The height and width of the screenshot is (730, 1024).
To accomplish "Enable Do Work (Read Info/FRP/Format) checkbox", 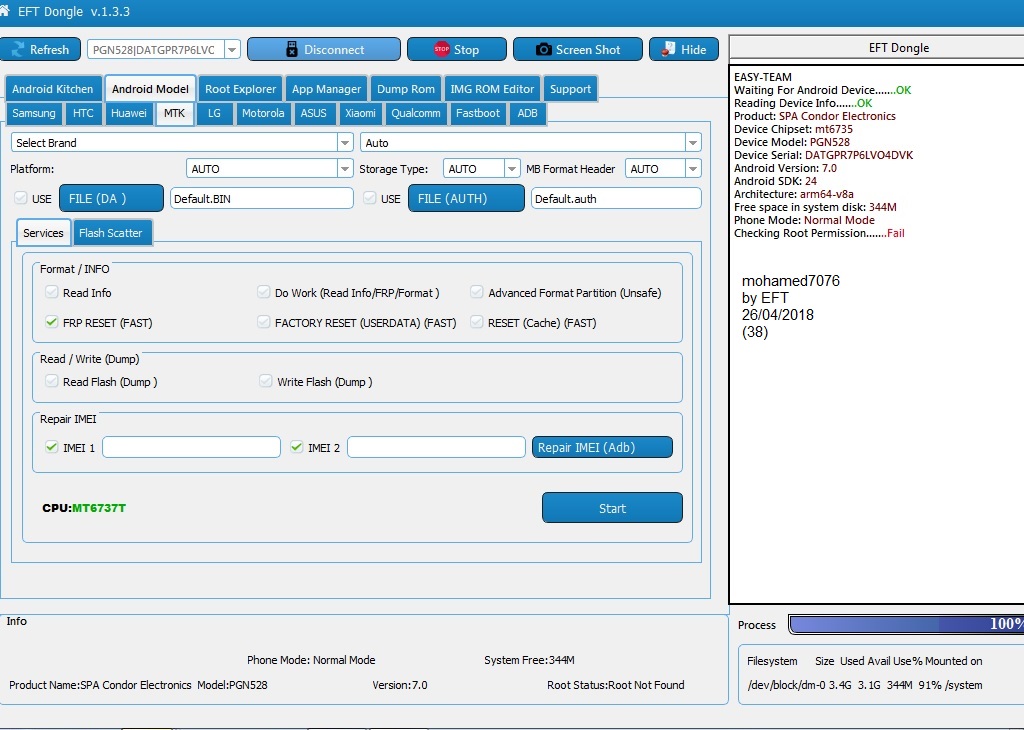I will click(x=264, y=292).
